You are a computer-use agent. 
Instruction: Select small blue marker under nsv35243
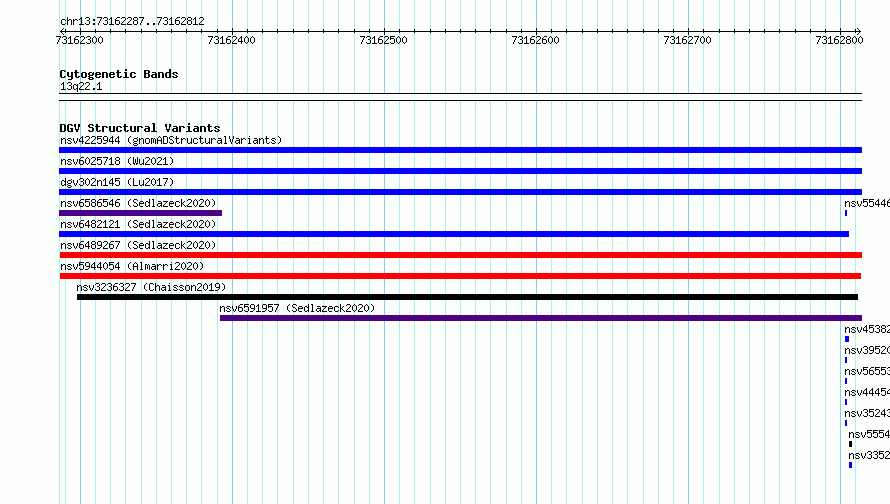[846, 423]
